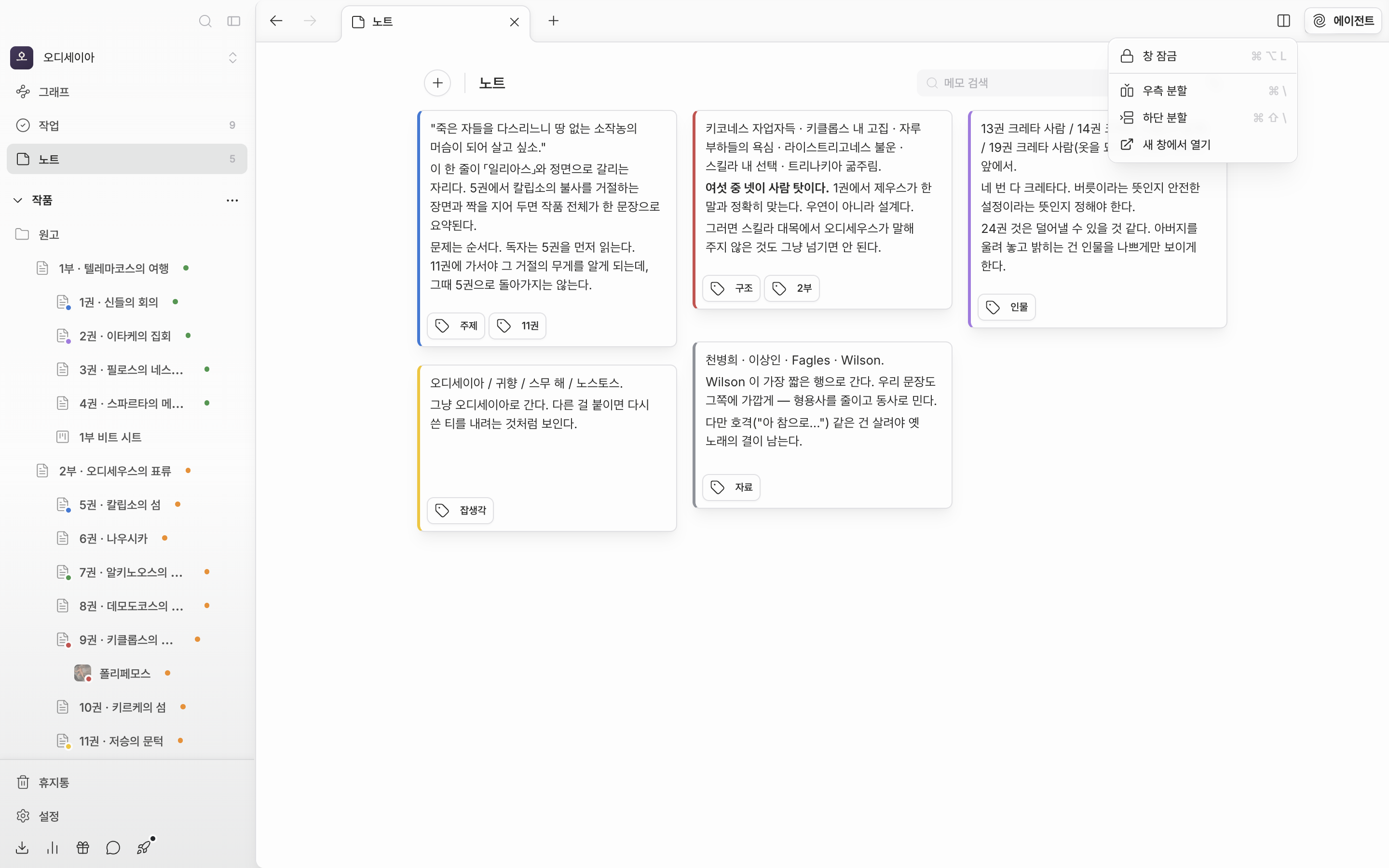
Task: Click the 11권 tag
Action: click(x=517, y=326)
